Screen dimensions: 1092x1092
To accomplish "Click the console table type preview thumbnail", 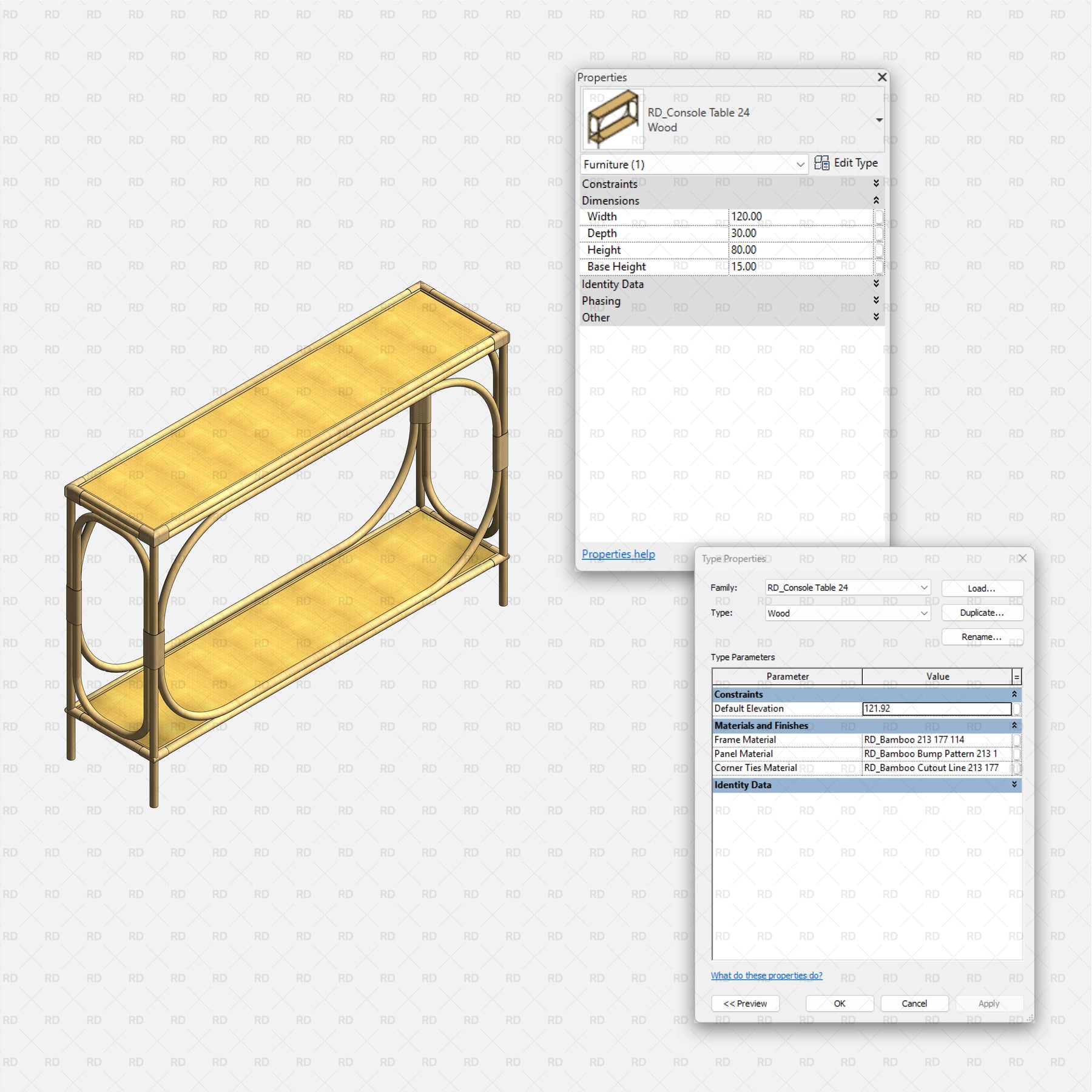I will point(613,120).
